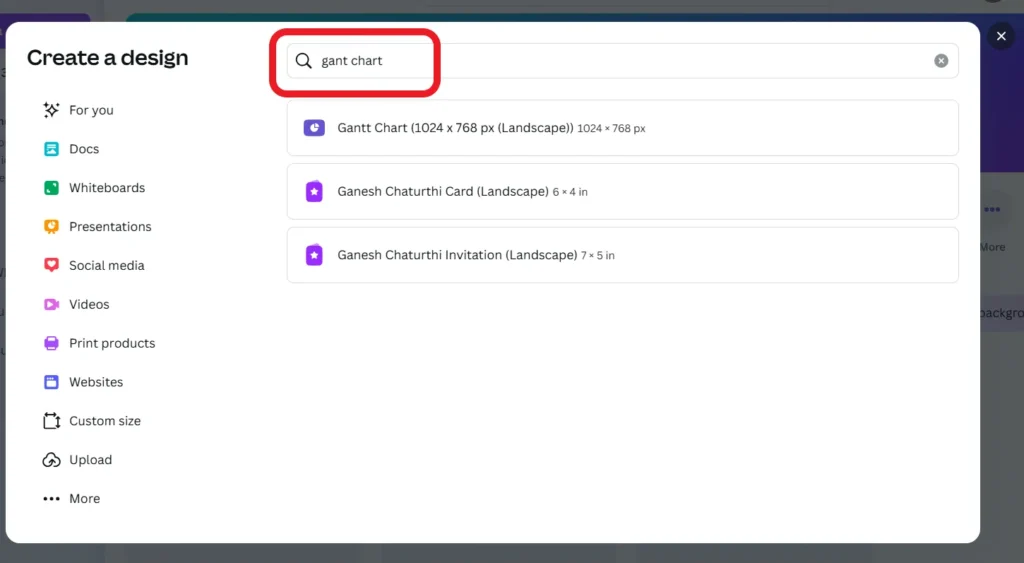Select the Docs icon in sidebar
Screen dimensions: 1024x563
(x=51, y=149)
